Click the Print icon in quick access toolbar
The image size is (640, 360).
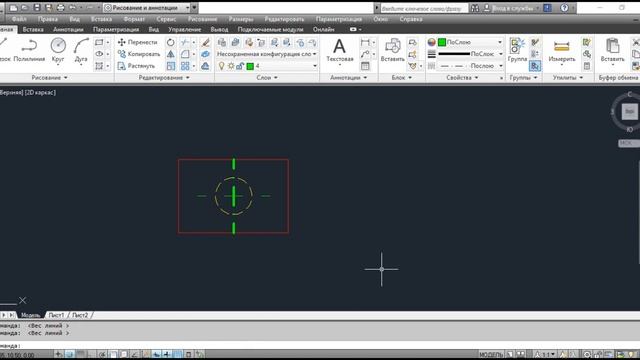point(60,8)
